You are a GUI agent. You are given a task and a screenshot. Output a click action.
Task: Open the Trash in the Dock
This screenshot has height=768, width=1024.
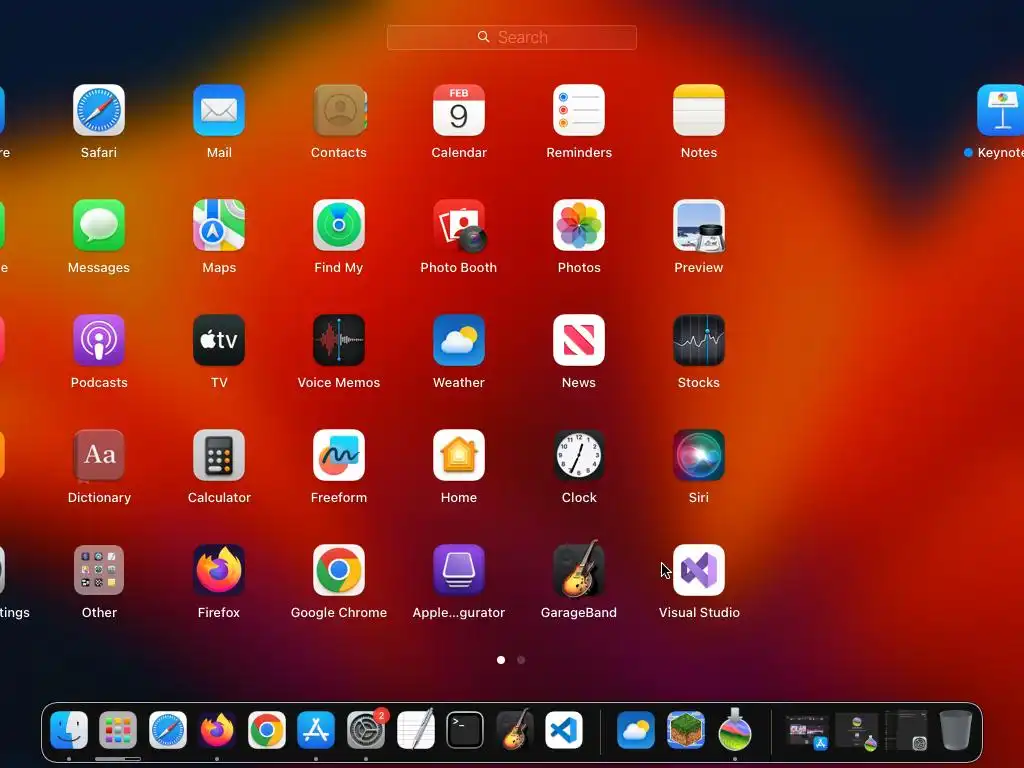[956, 730]
